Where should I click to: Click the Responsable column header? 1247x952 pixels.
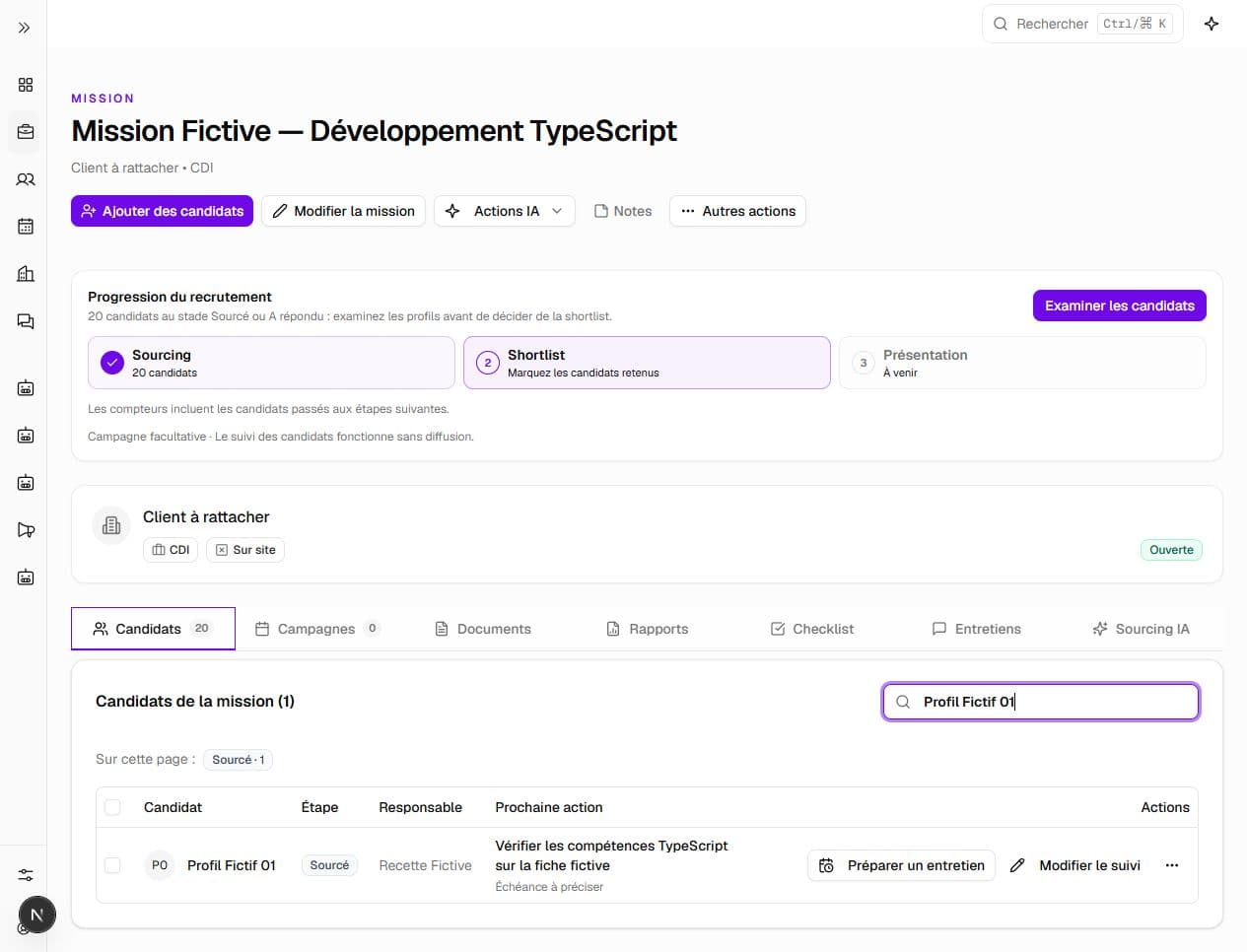[x=420, y=807]
